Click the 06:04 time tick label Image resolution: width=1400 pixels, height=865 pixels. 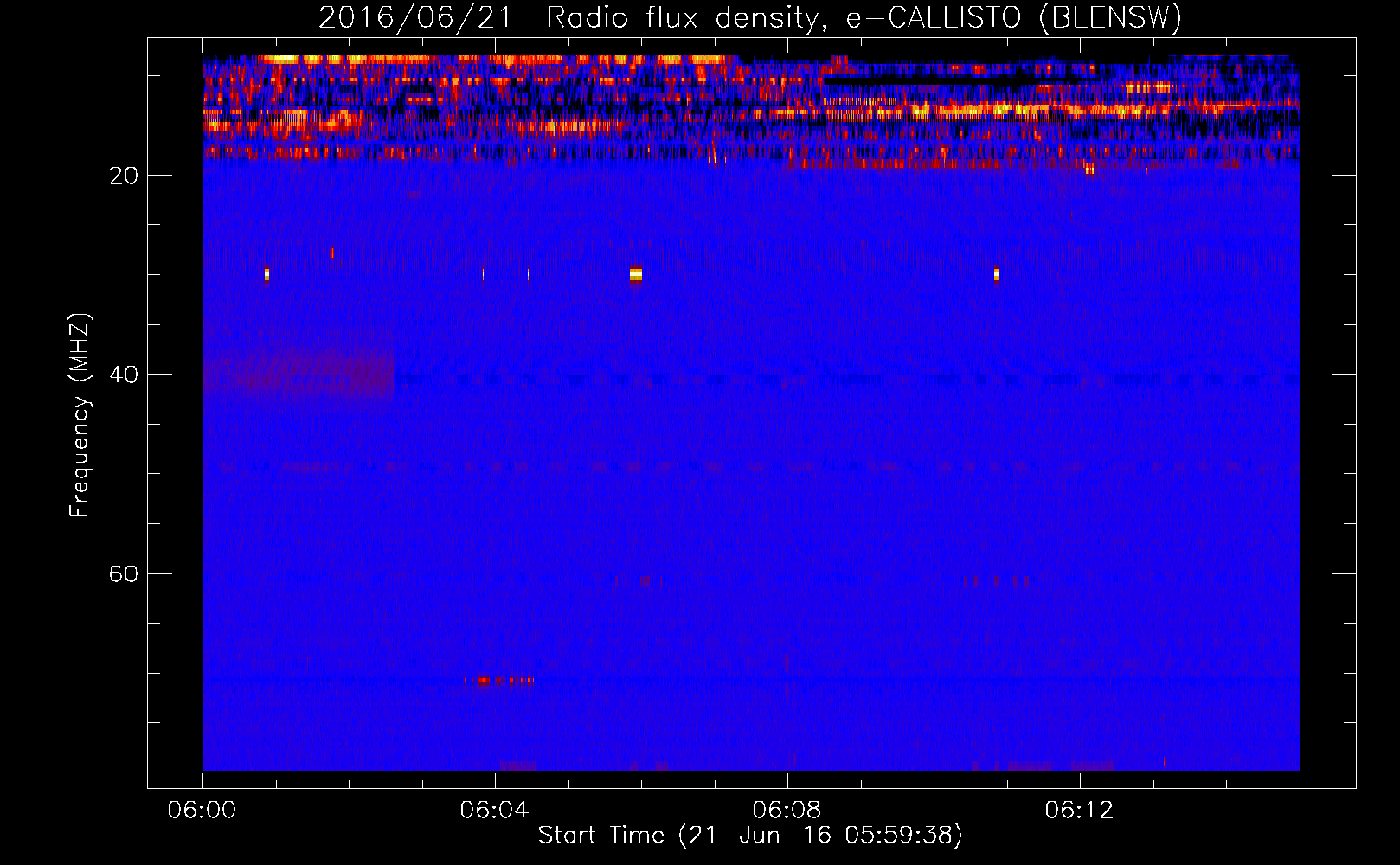point(494,811)
